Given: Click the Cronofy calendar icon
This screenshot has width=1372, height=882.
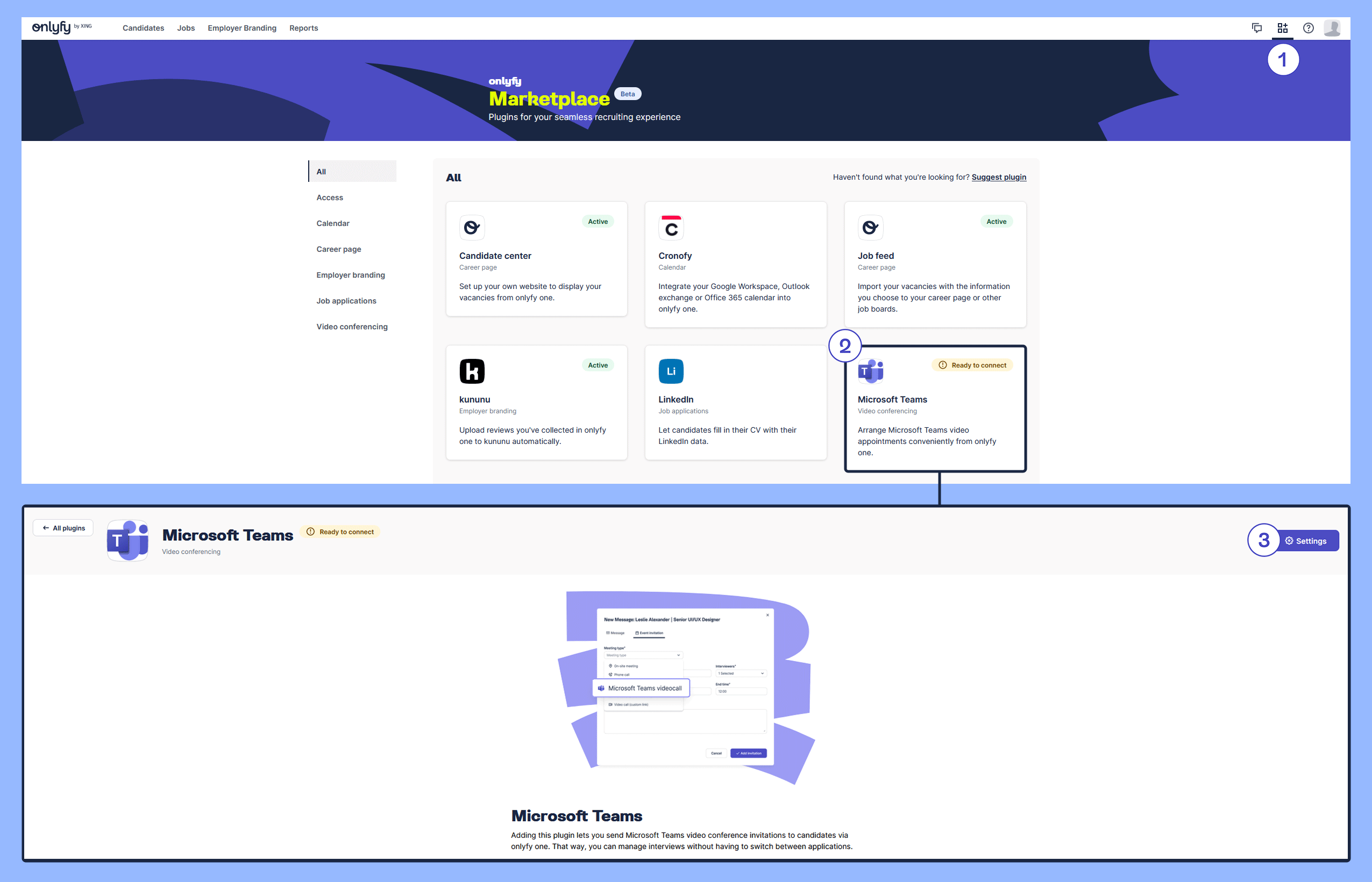Looking at the screenshot, I should [x=671, y=228].
